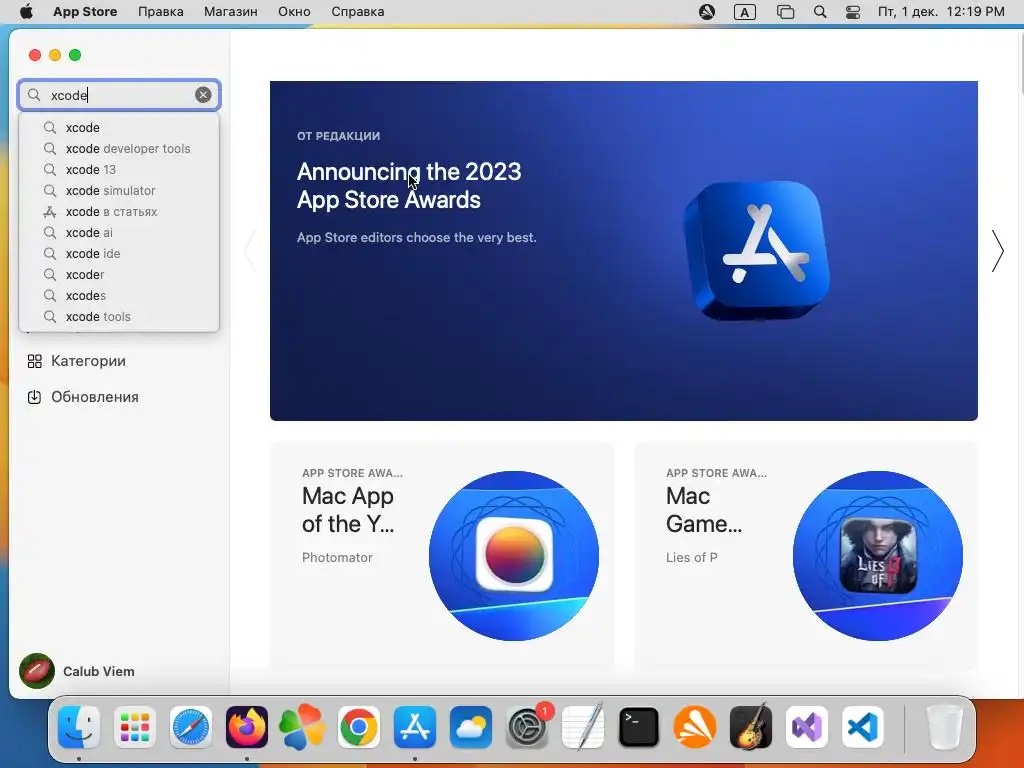Pick the 'xcode 13' suggestion
Image resolution: width=1024 pixels, height=768 pixels.
(119, 169)
